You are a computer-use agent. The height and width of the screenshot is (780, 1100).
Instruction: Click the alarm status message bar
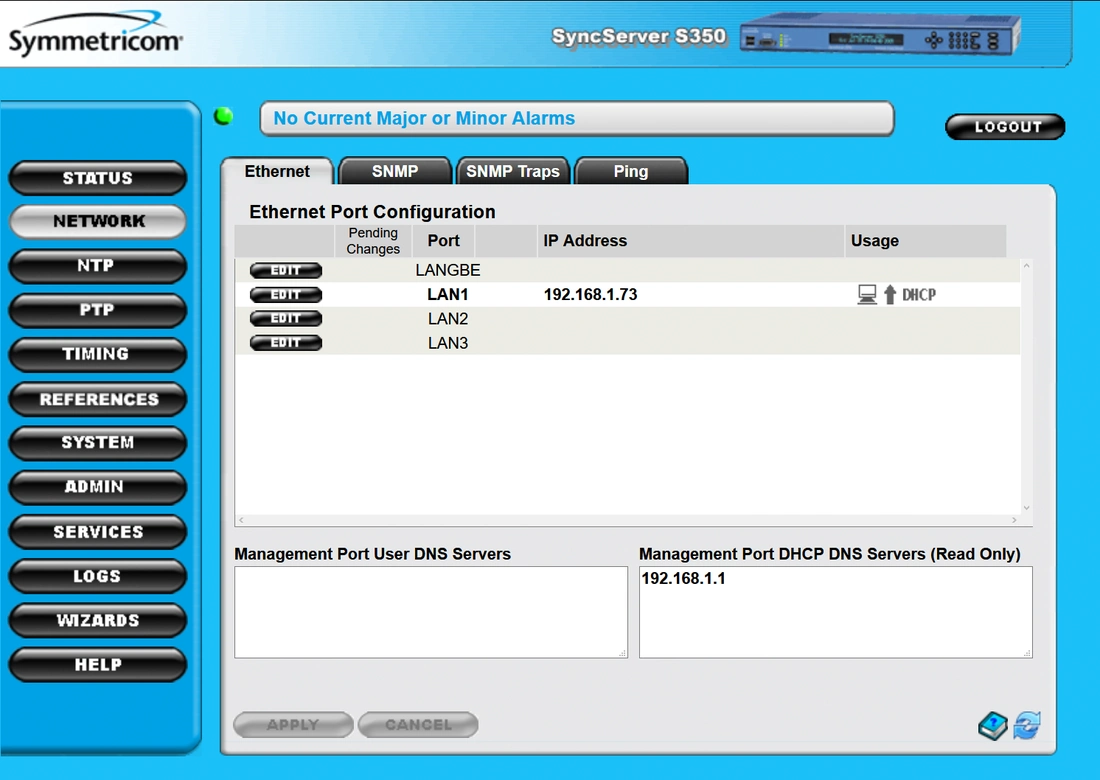point(577,119)
